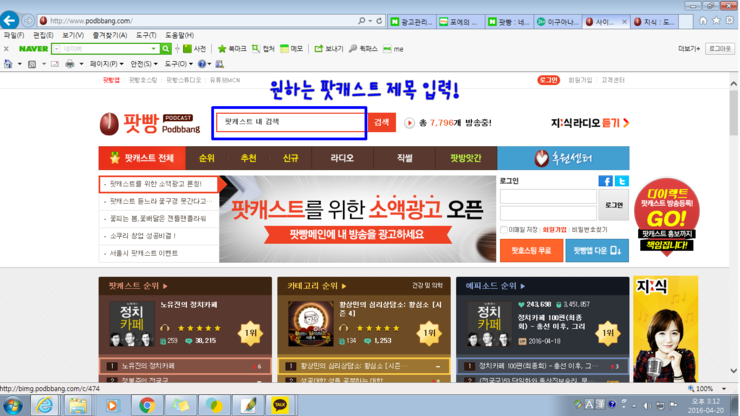The width and height of the screenshot is (740, 416).
Task: Switch to the 광고관리 browser tab
Action: pos(412,22)
